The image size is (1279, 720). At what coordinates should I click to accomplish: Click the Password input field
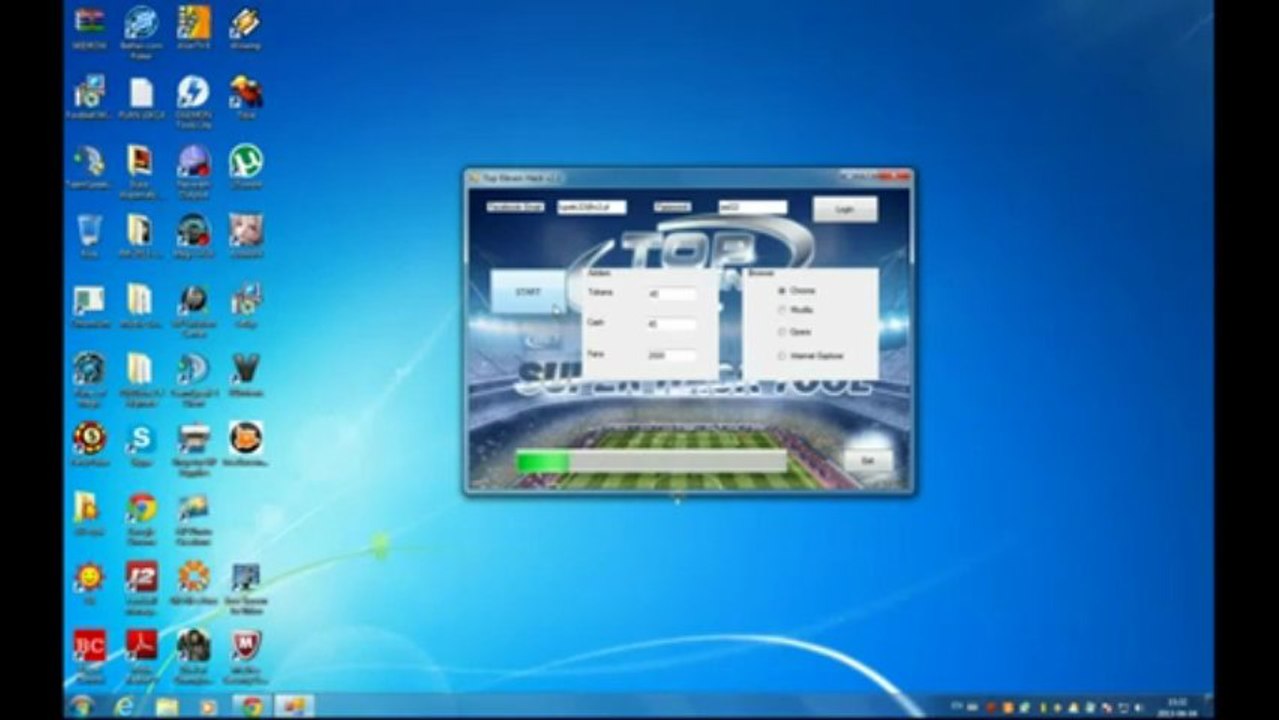point(752,207)
